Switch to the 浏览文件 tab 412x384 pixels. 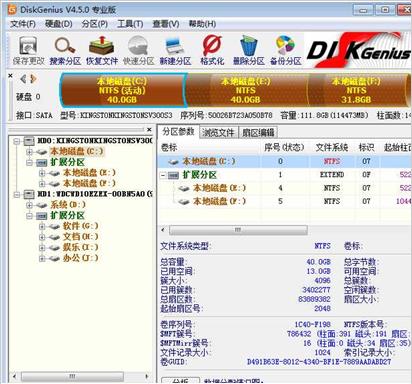tap(218, 132)
